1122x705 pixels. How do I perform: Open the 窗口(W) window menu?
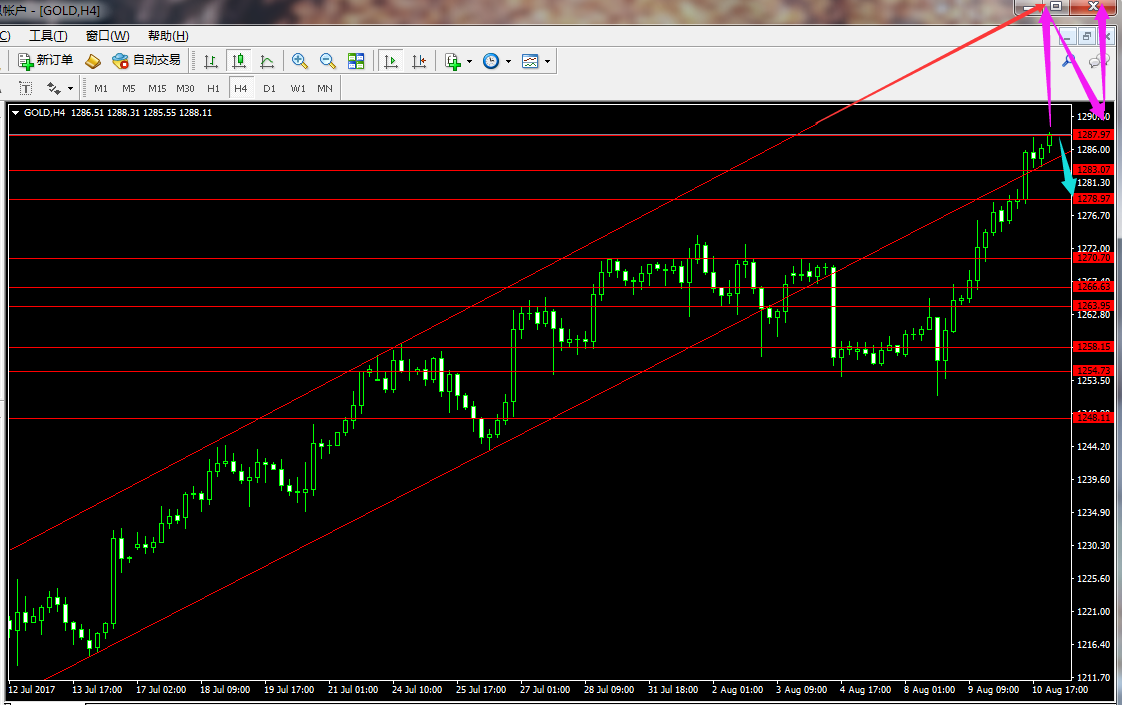point(107,36)
